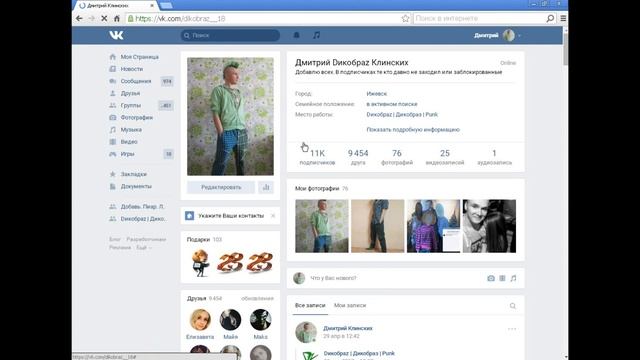This screenshot has width=640, height=360.
Task: Click the browser forward arrow
Action: [91, 18]
